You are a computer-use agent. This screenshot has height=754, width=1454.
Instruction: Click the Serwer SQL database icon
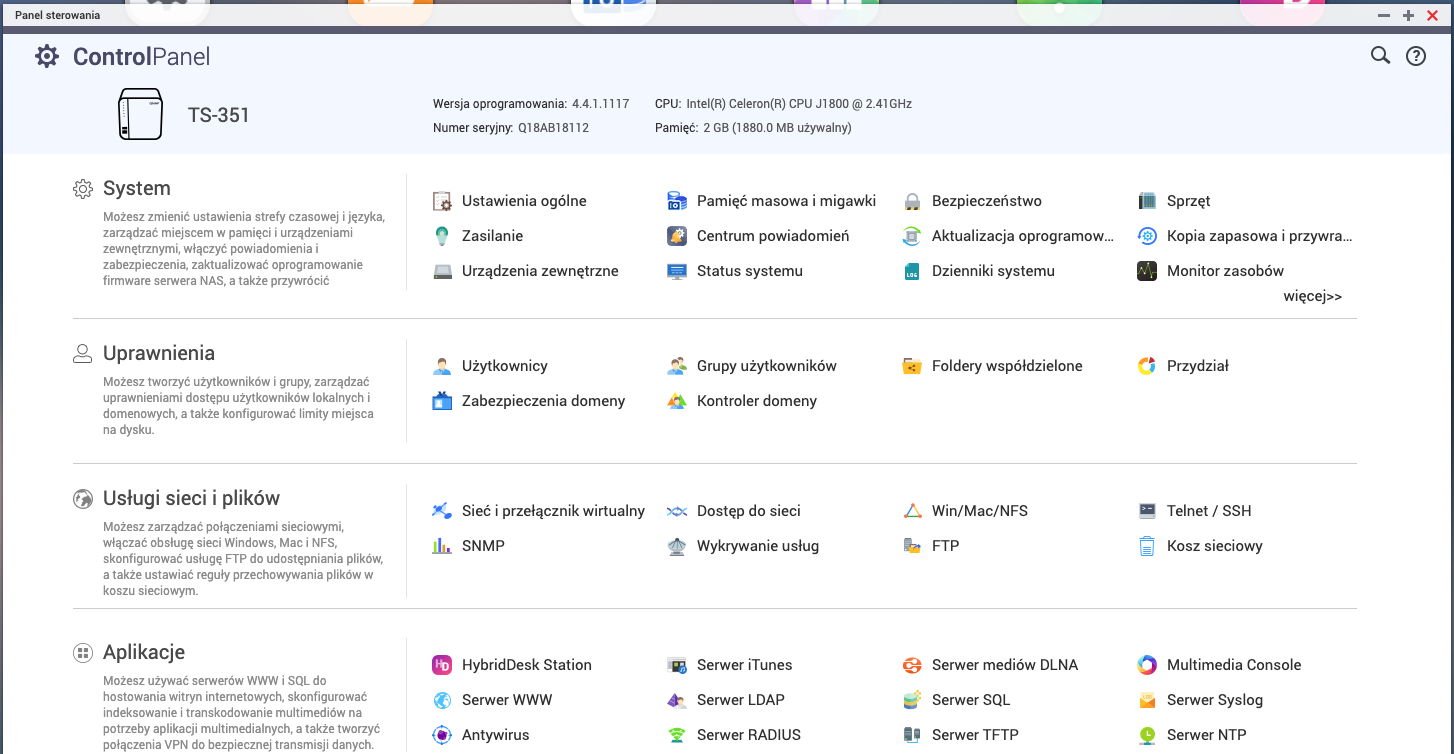pyautogui.click(x=912, y=700)
